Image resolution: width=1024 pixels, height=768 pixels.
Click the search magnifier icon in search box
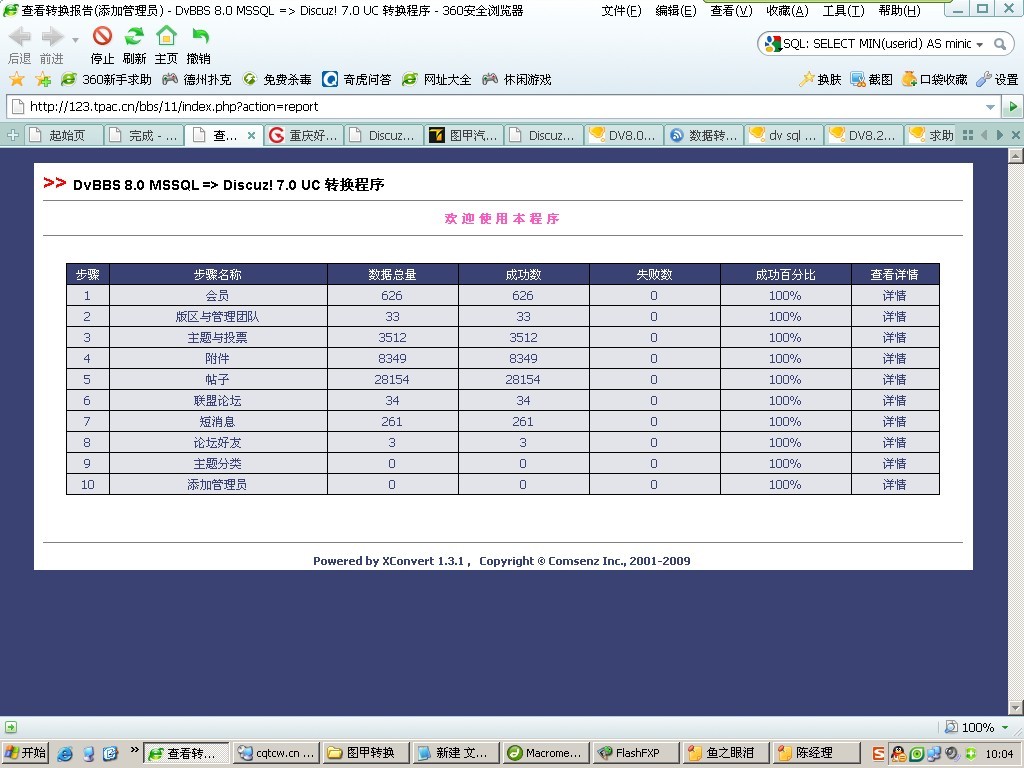pyautogui.click(x=999, y=44)
